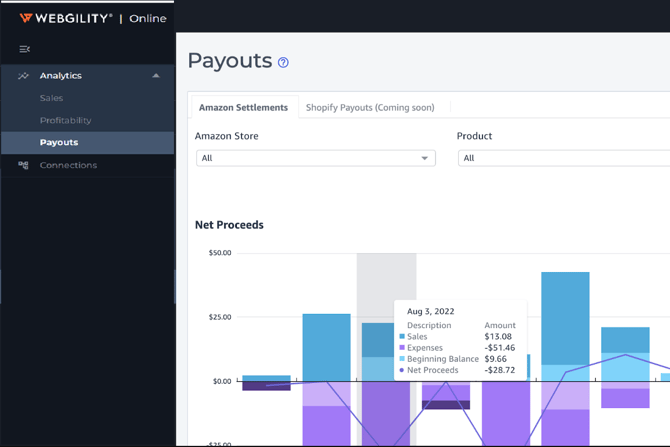Open the Sales analytics page
Image resolution: width=670 pixels, height=447 pixels.
pyautogui.click(x=51, y=98)
